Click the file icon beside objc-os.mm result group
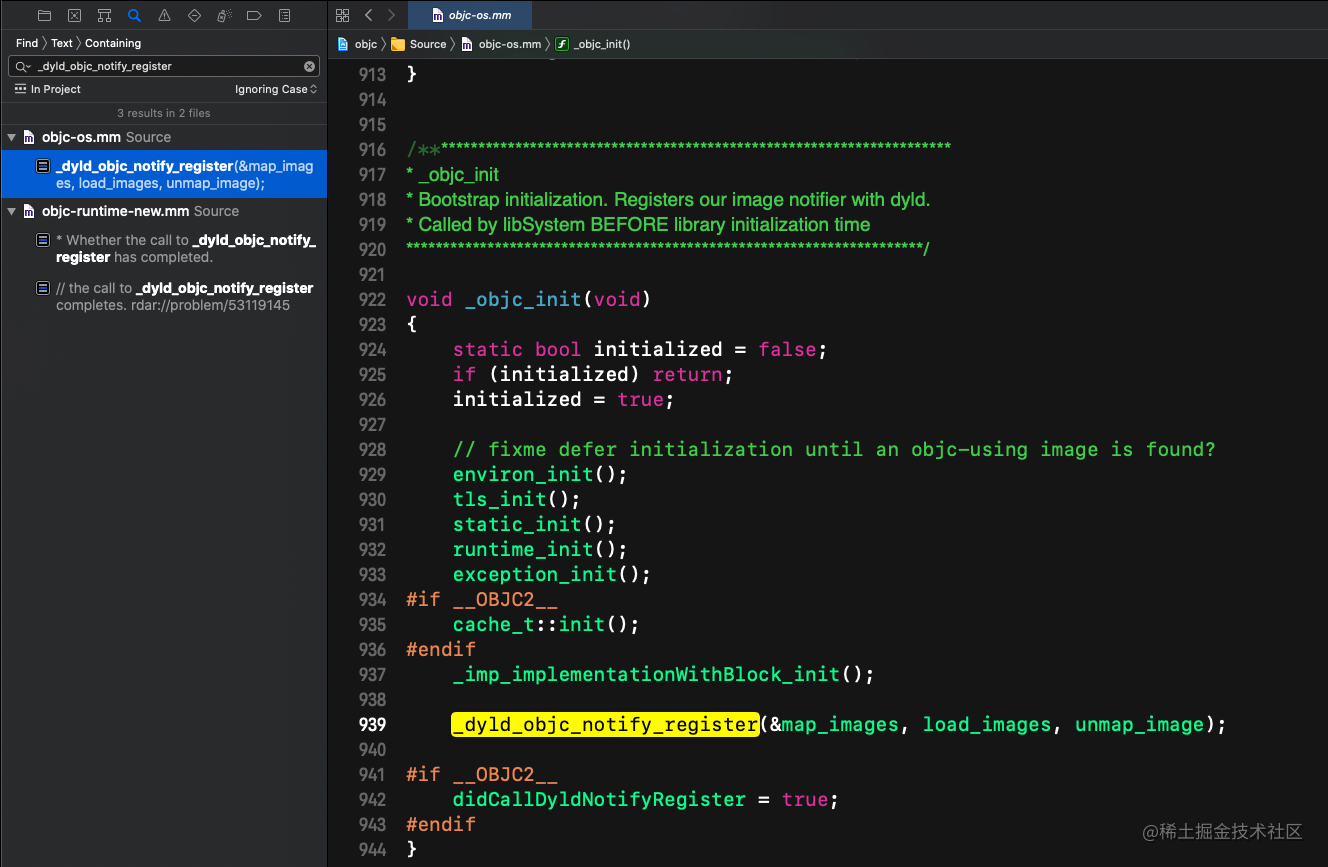The width and height of the screenshot is (1328, 867). pos(29,137)
